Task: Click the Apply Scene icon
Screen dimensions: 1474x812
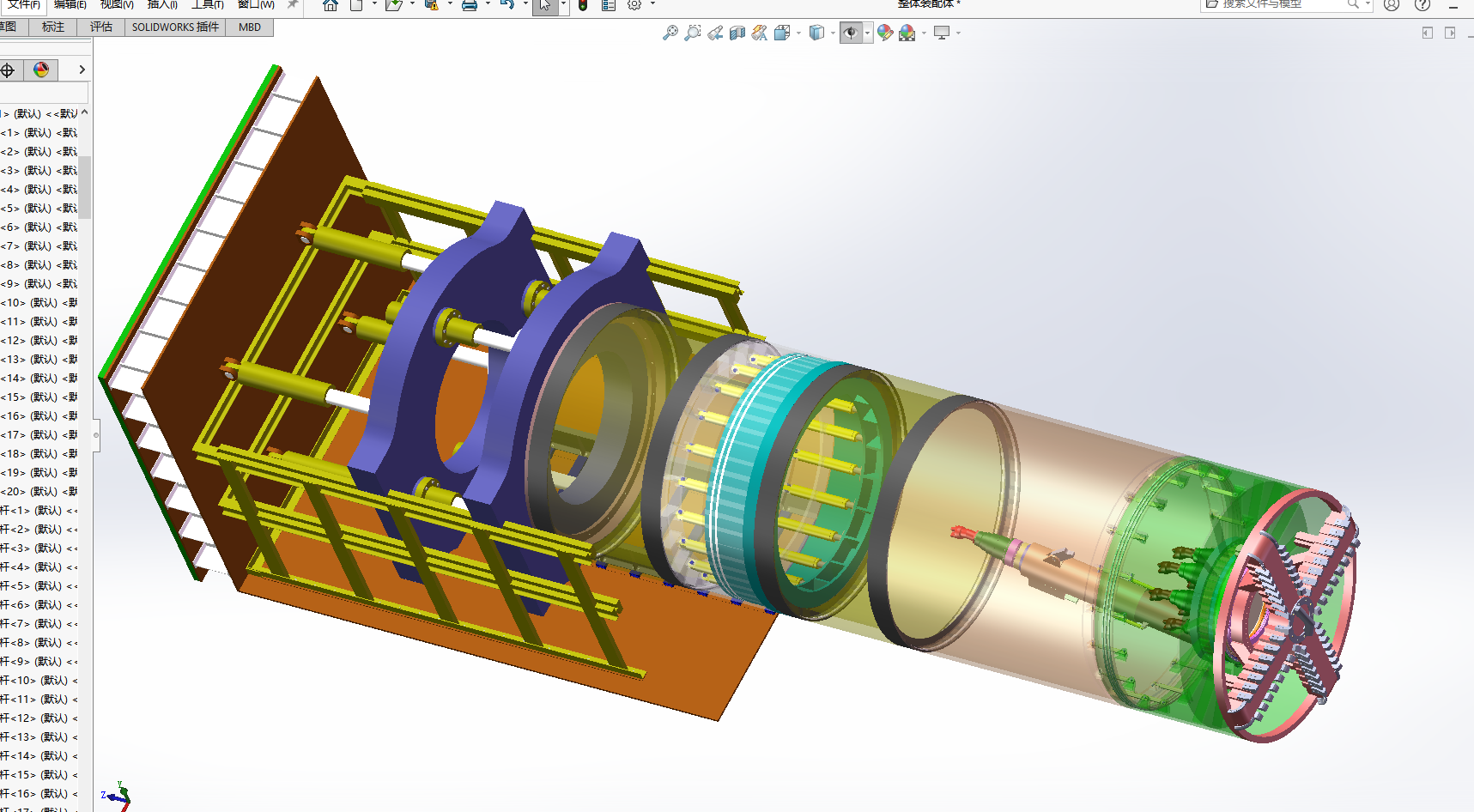Action: pos(907,33)
